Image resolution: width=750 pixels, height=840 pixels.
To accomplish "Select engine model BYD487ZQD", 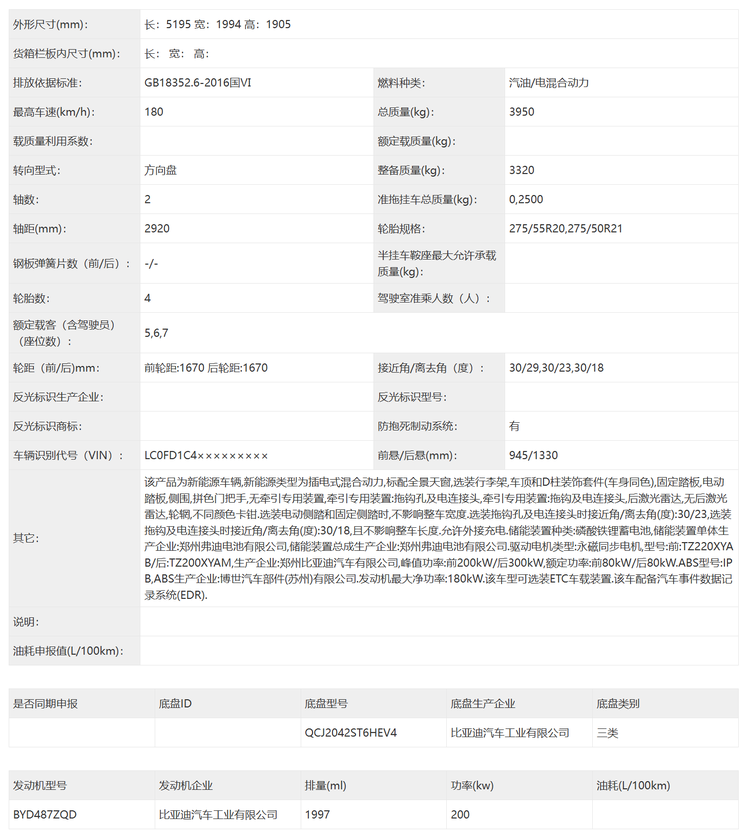I will 47,815.
